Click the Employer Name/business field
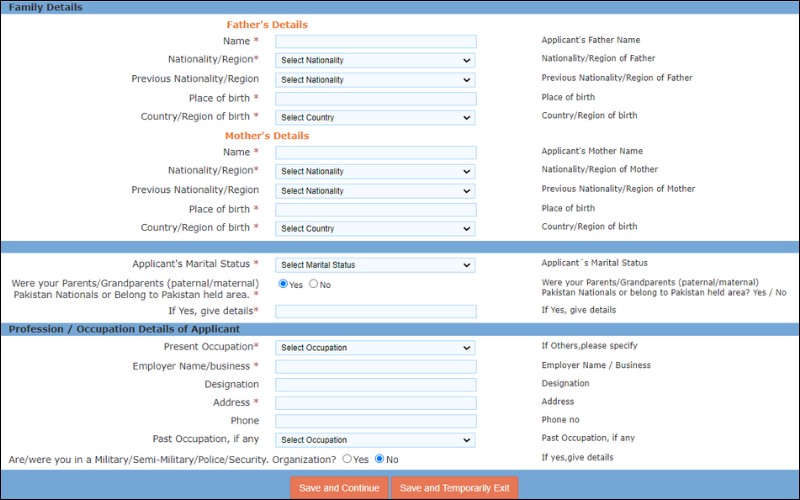Viewport: 800px width, 500px height. click(x=375, y=366)
